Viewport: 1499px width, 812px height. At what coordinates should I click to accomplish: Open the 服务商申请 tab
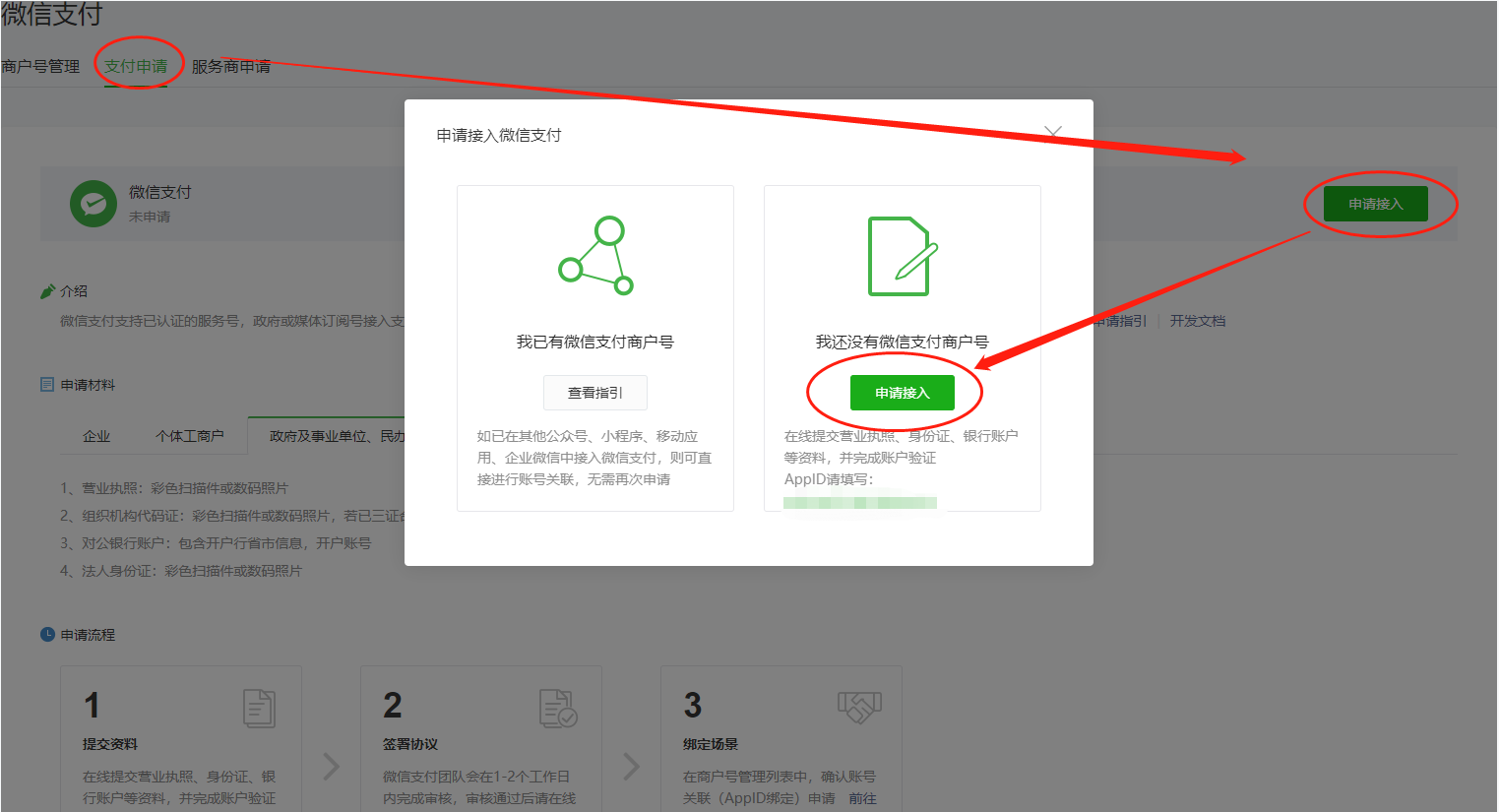point(231,67)
